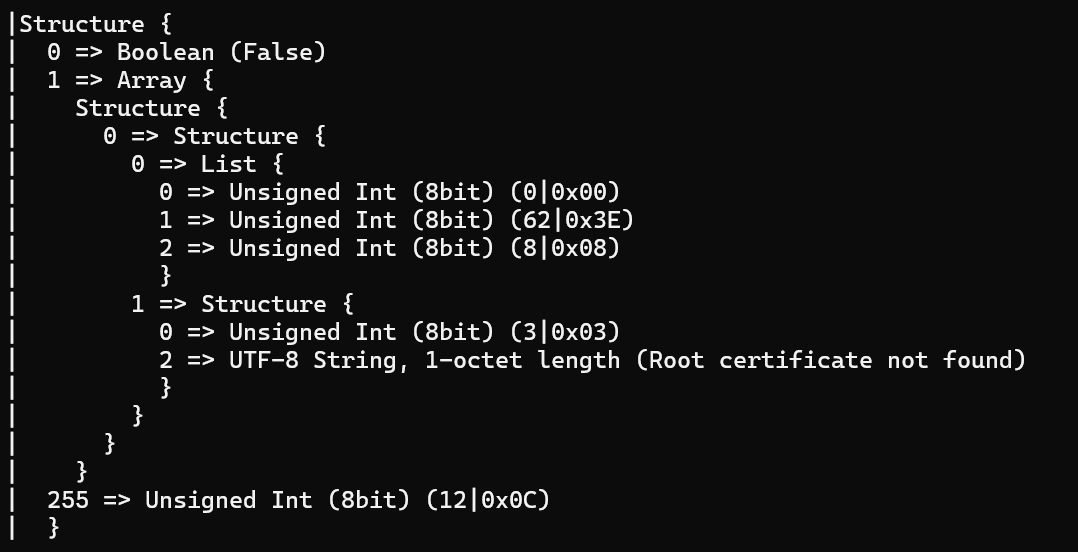1078x552 pixels.
Task: Click the word "Array"
Action: coord(151,80)
